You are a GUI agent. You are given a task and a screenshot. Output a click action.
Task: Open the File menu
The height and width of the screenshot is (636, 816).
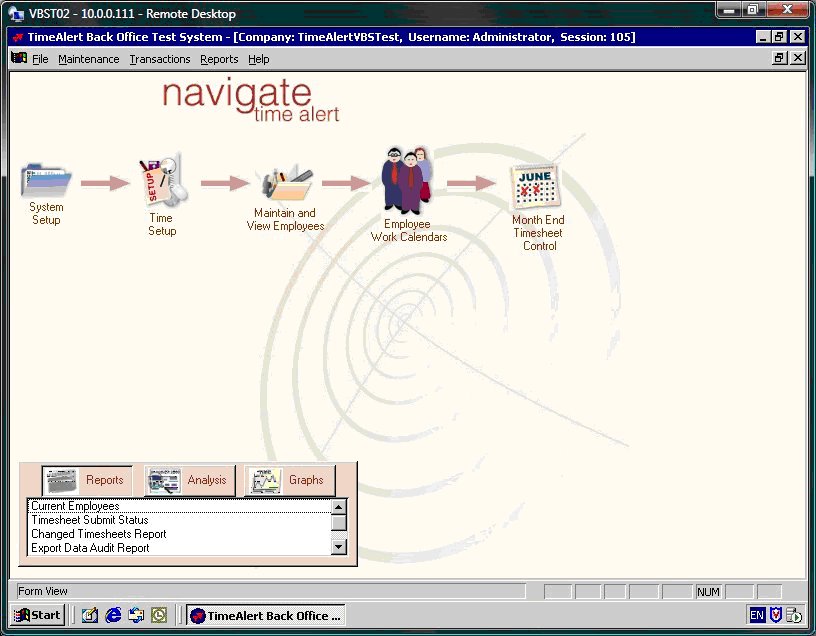(40, 59)
